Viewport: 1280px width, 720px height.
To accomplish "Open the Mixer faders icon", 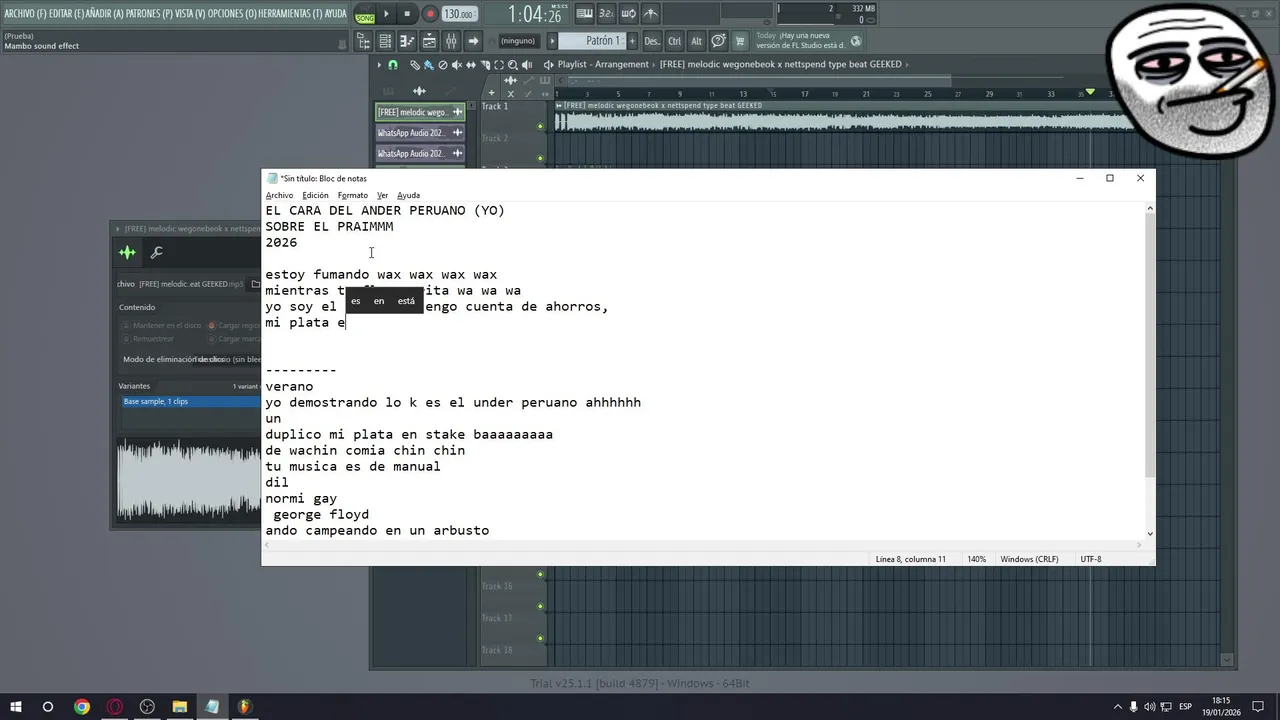I will point(451,41).
